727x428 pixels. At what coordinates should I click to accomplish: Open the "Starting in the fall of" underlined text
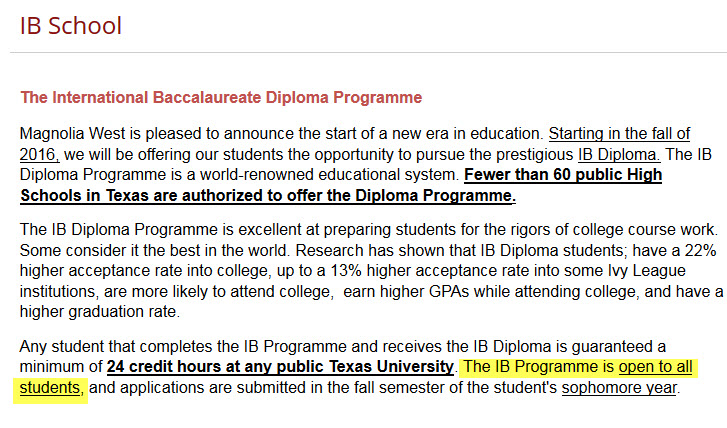[x=619, y=134]
